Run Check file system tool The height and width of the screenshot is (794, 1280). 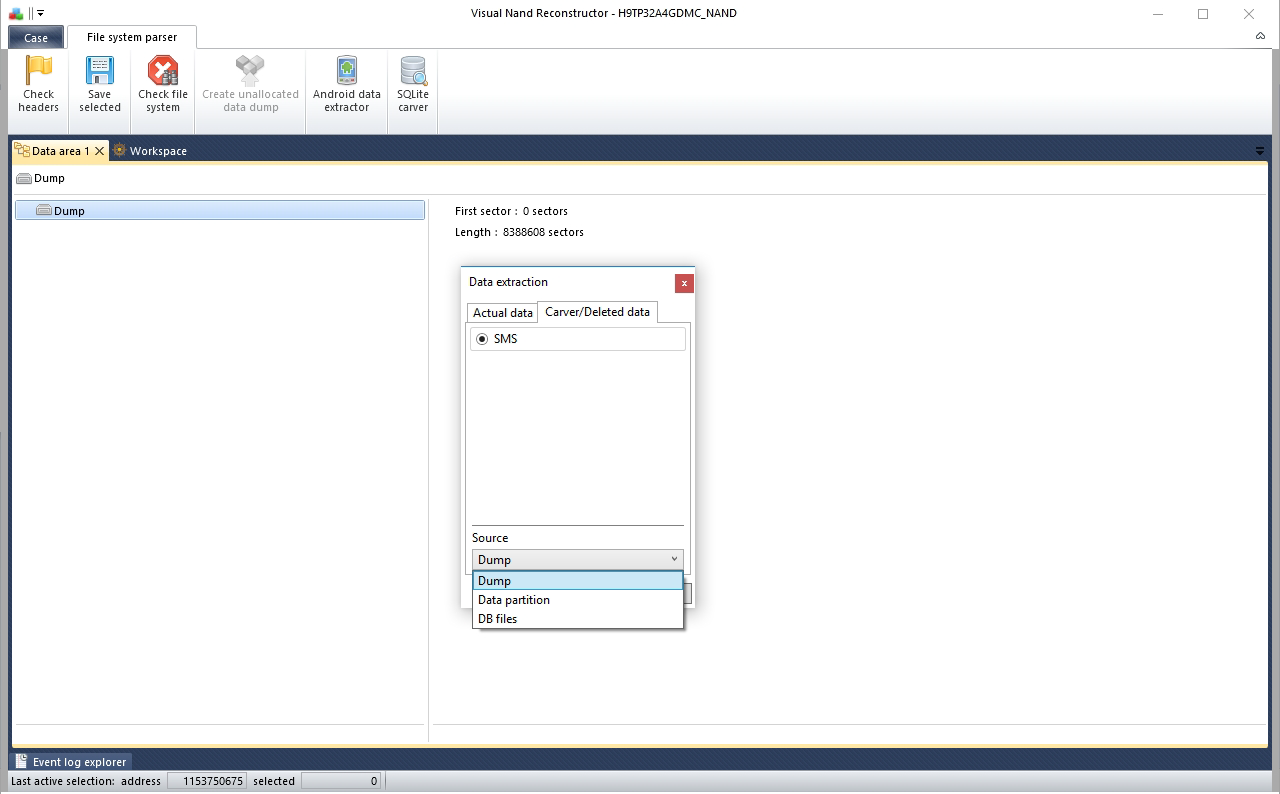click(x=163, y=84)
